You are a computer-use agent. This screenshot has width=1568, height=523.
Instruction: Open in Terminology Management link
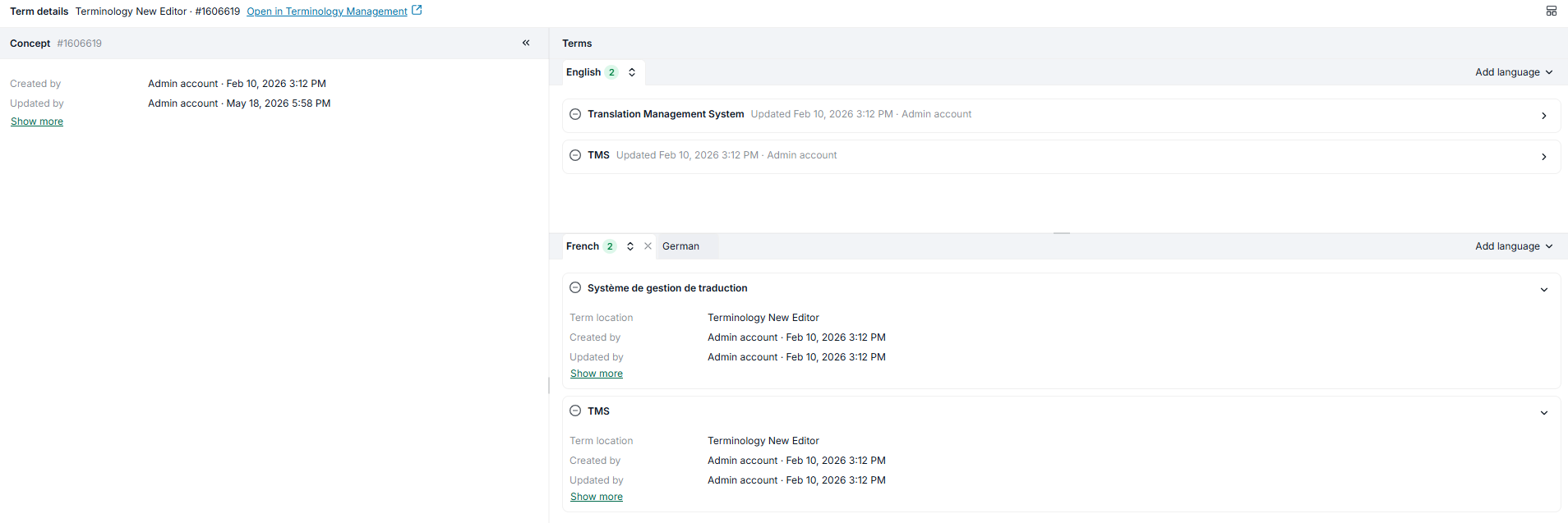(x=327, y=11)
